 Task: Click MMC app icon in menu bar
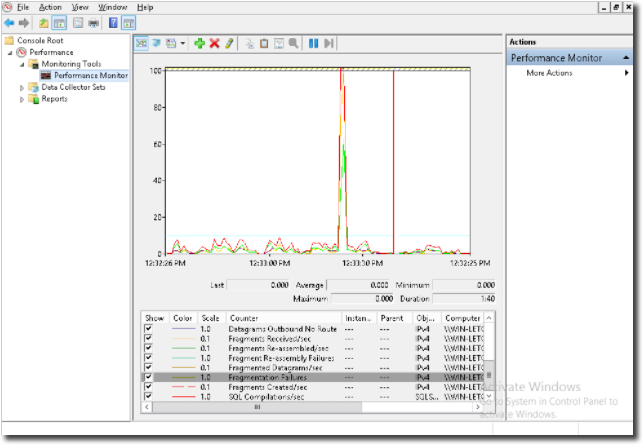tap(7, 7)
